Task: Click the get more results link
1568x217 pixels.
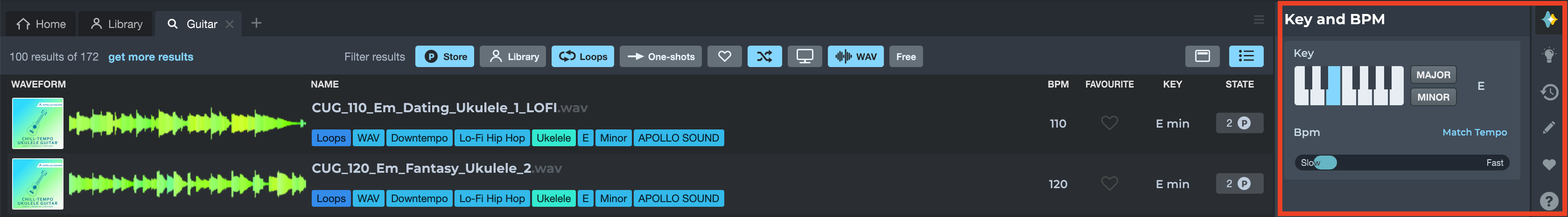Action: tap(150, 56)
